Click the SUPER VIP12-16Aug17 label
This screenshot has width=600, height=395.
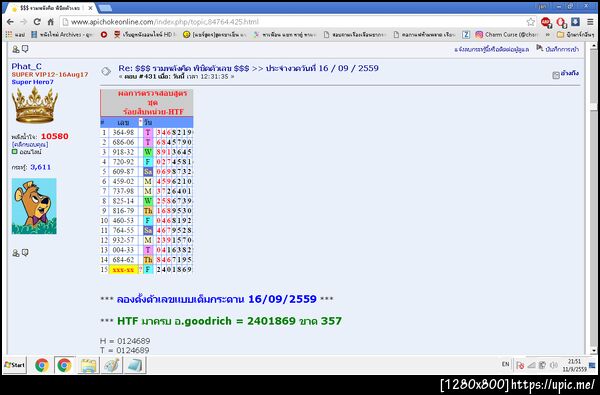(50, 75)
